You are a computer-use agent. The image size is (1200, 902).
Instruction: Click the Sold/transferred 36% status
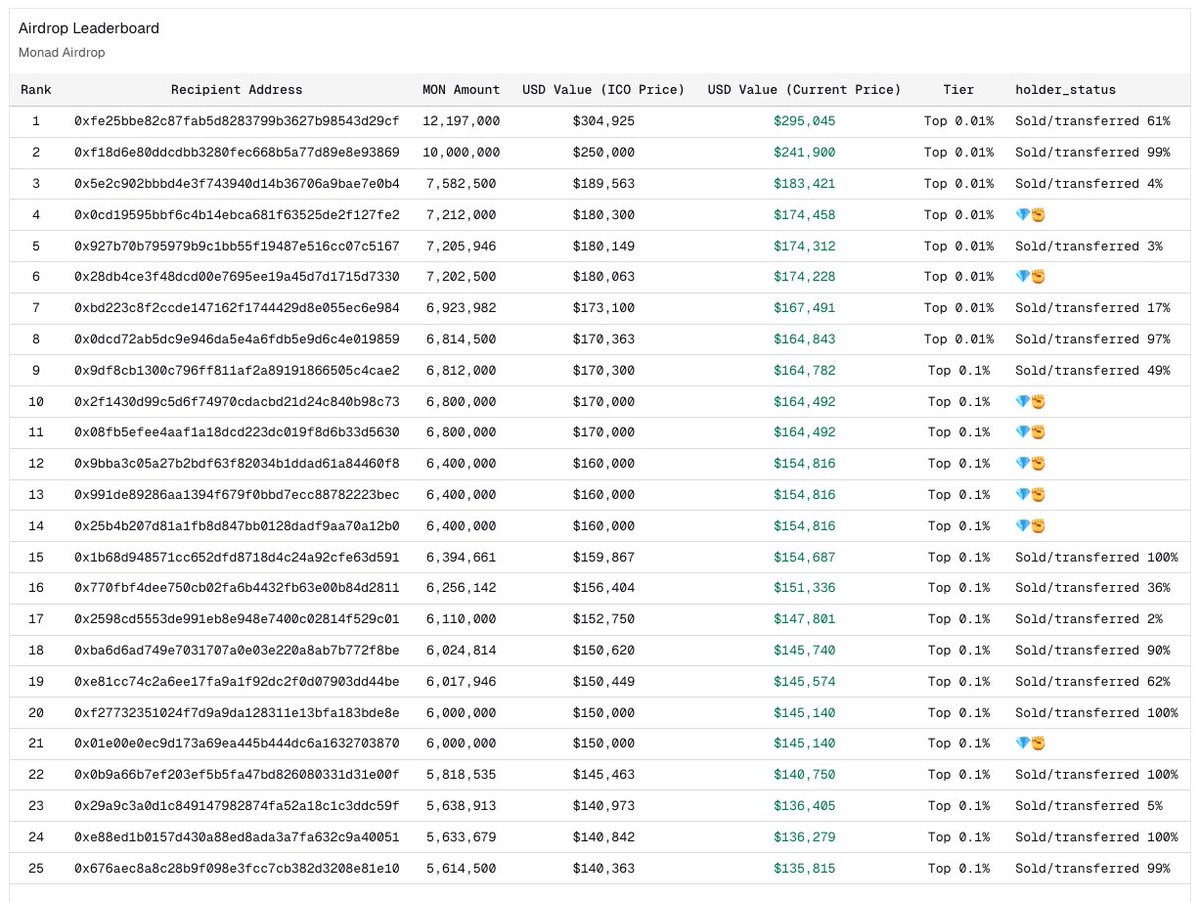click(1092, 588)
